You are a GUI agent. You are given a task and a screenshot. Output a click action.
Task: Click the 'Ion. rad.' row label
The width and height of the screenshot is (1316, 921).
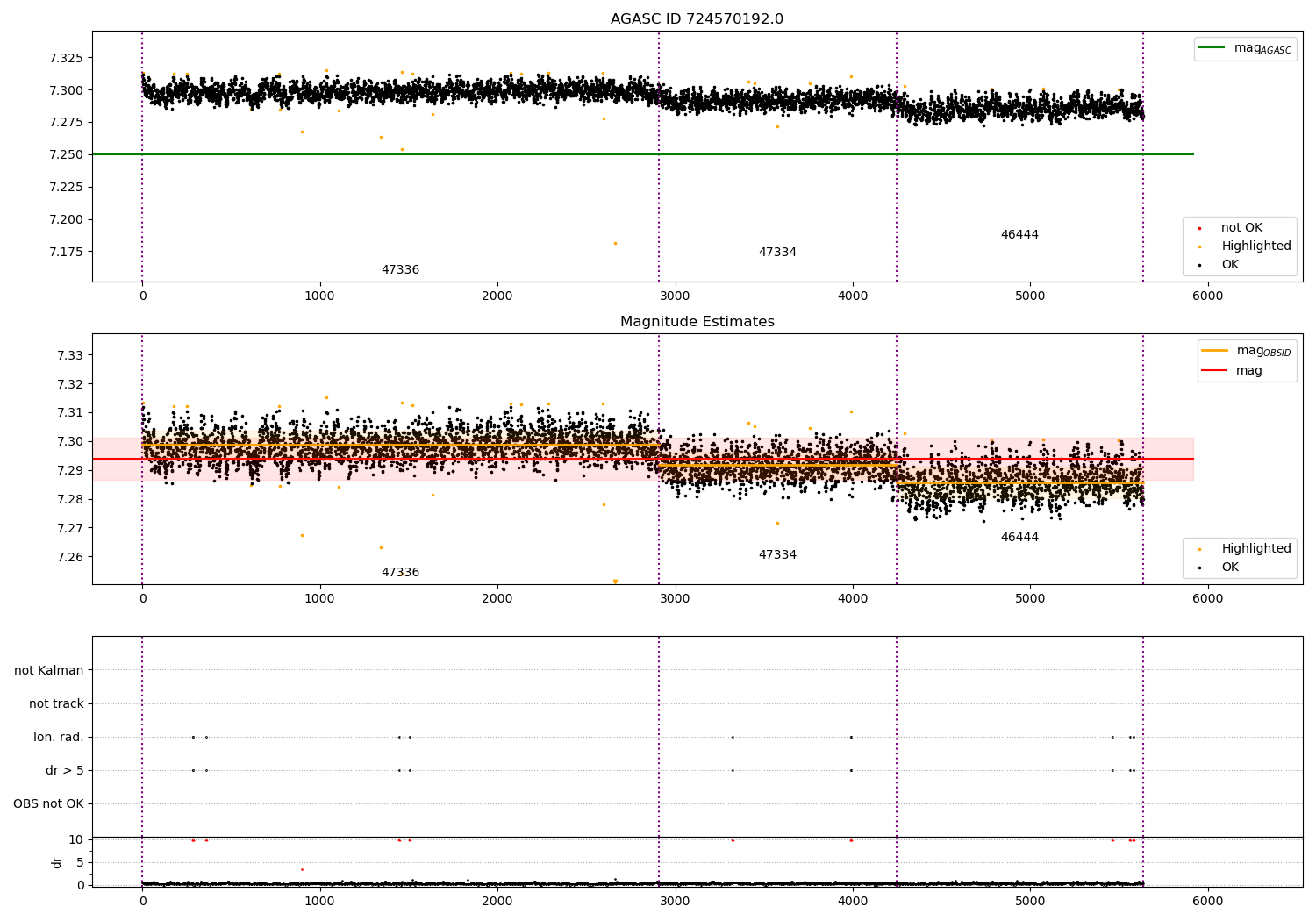[x=59, y=737]
